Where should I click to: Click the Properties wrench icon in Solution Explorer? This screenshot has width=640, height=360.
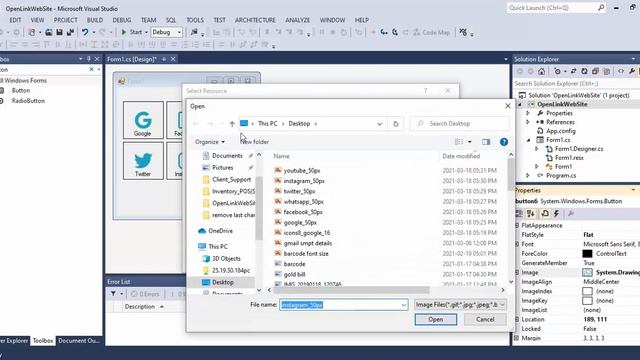coord(632,71)
